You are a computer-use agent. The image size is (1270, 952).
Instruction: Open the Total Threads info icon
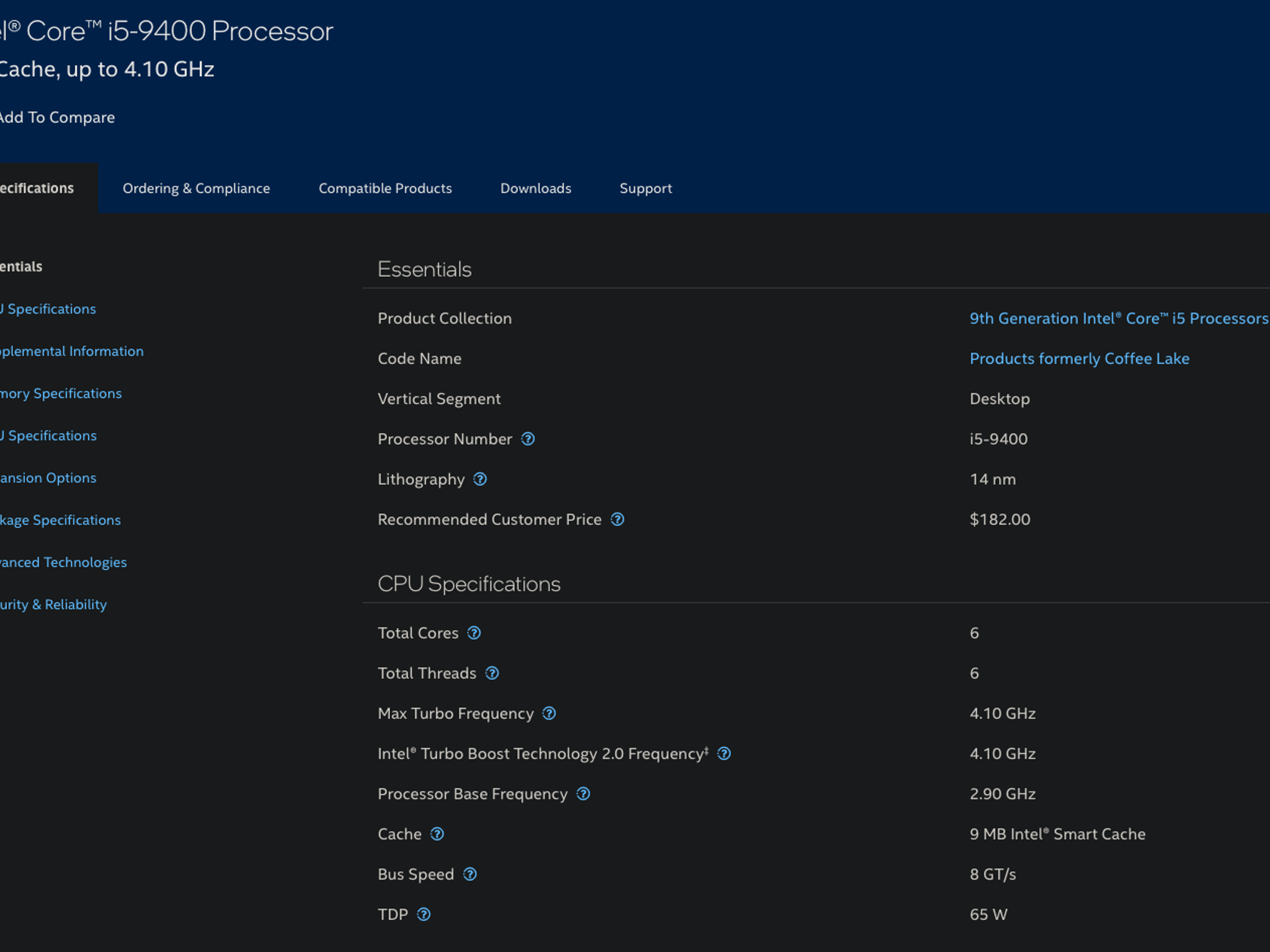tap(492, 673)
